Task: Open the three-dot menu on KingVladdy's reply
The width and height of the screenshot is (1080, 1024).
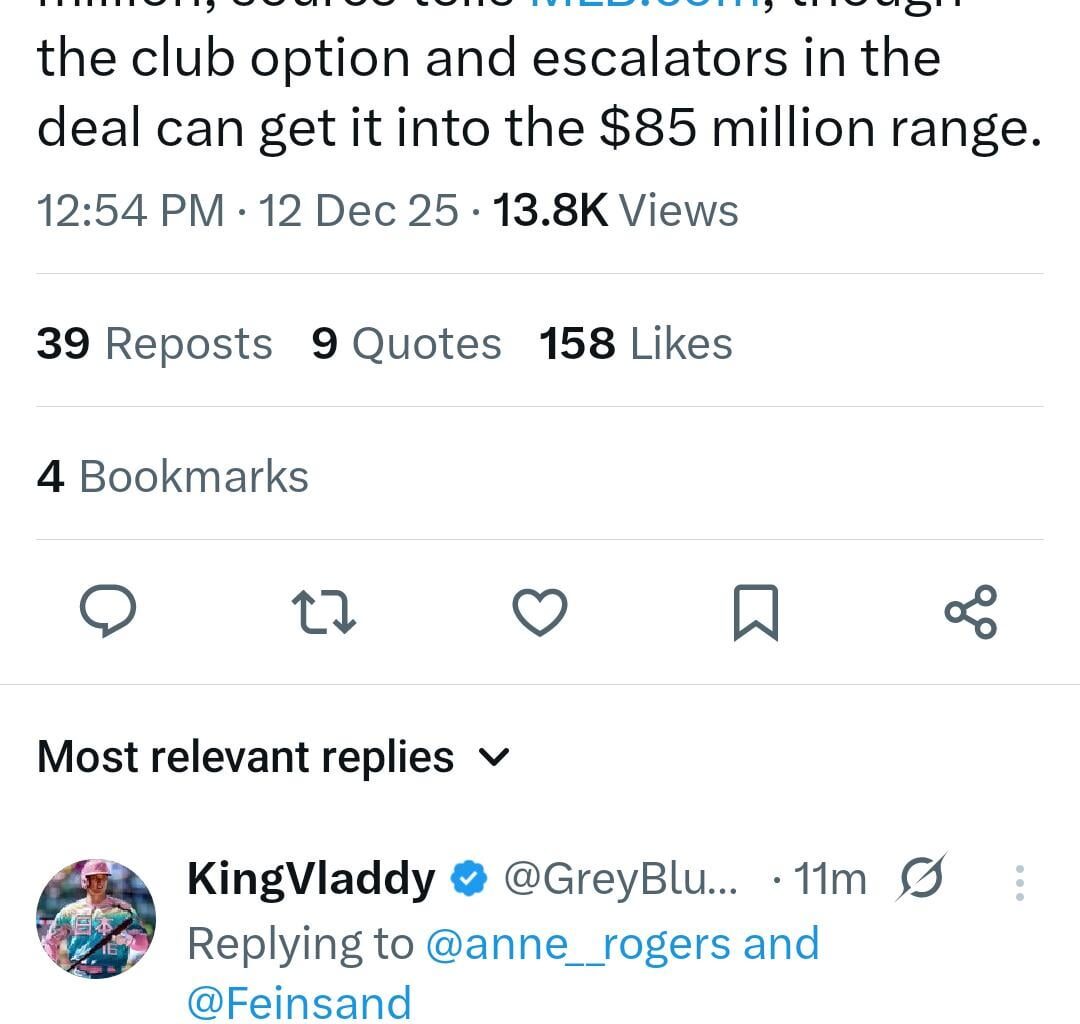Action: tap(1020, 880)
